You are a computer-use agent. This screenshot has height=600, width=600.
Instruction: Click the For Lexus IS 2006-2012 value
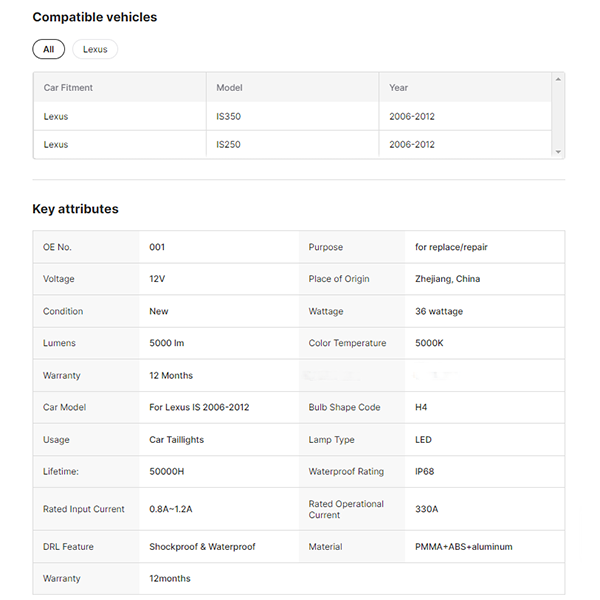tap(199, 408)
